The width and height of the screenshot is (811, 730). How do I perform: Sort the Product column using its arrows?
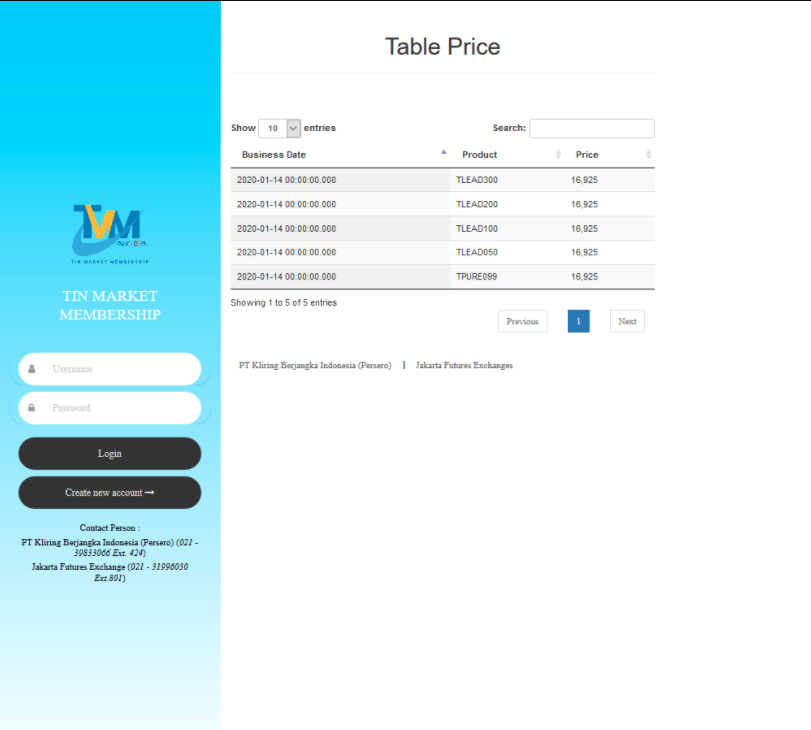[x=558, y=154]
